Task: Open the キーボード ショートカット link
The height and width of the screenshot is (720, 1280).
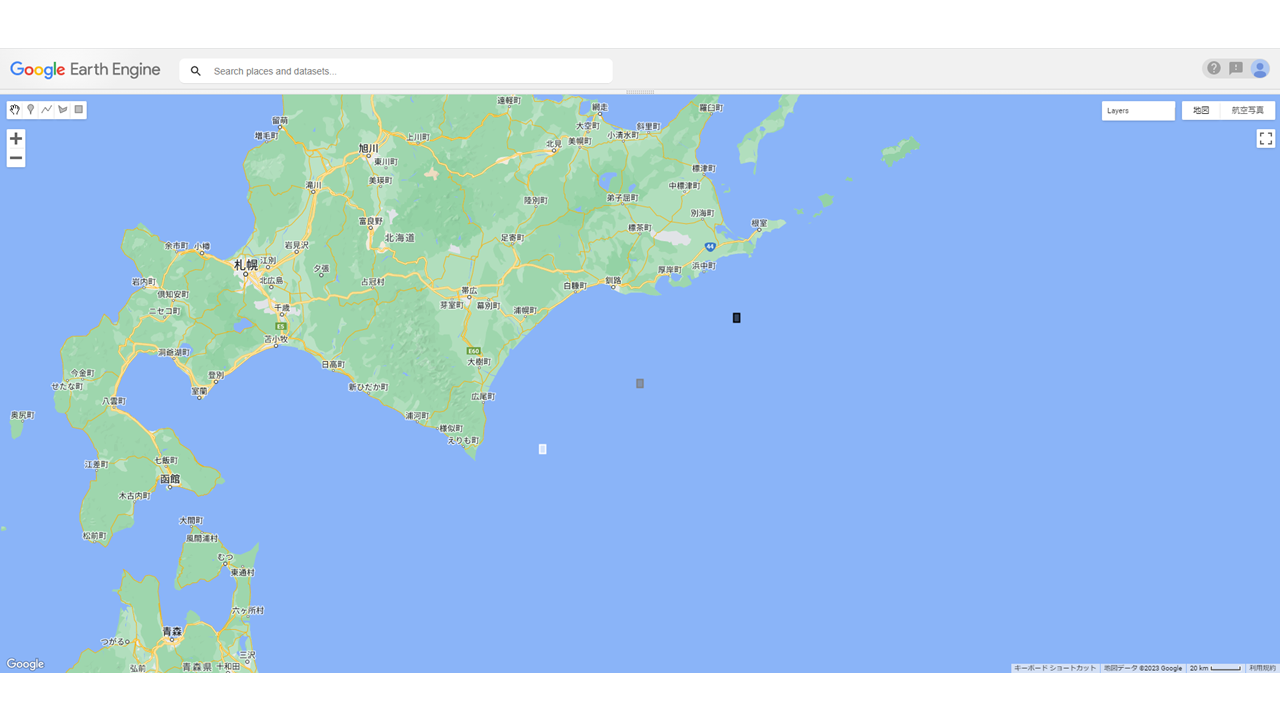Action: pyautogui.click(x=1054, y=668)
